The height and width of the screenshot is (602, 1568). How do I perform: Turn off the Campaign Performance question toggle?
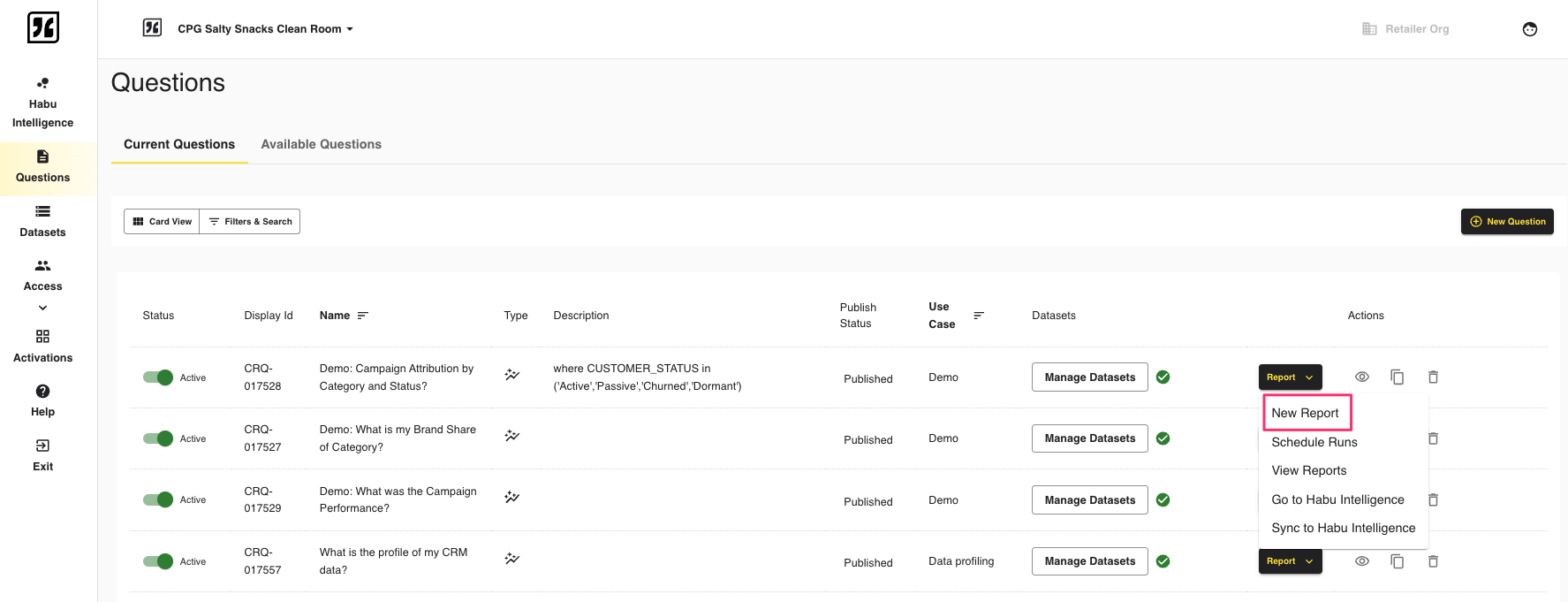click(x=158, y=499)
